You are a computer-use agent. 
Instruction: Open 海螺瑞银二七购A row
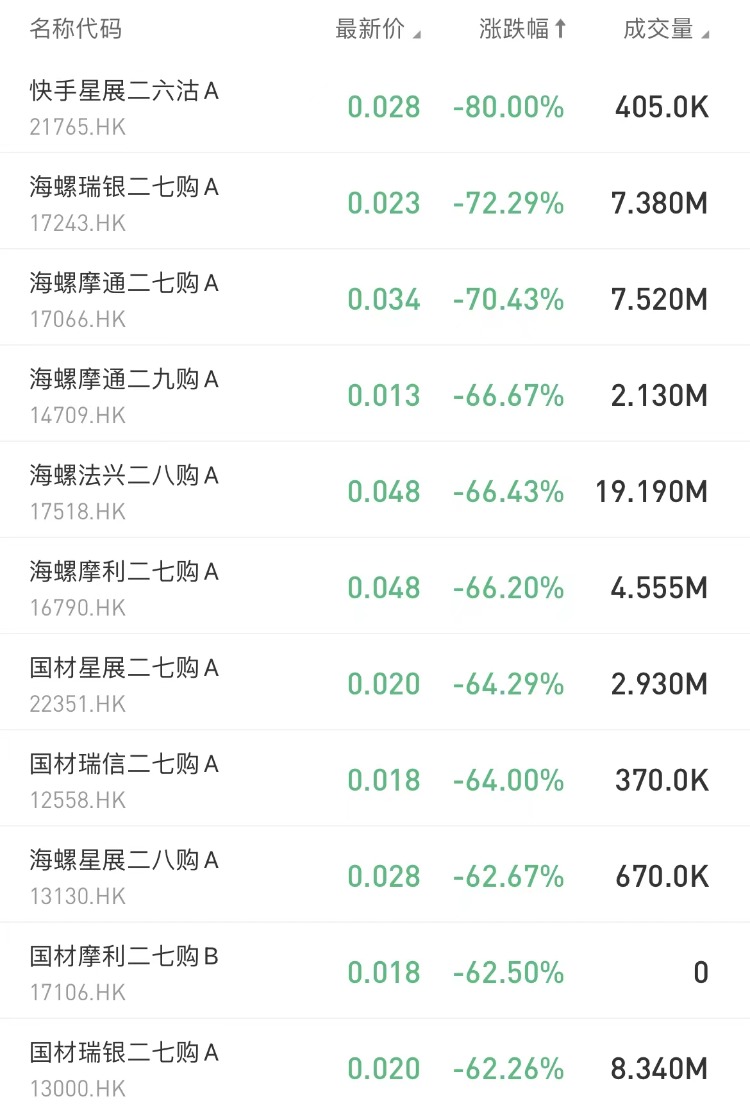tap(124, 188)
